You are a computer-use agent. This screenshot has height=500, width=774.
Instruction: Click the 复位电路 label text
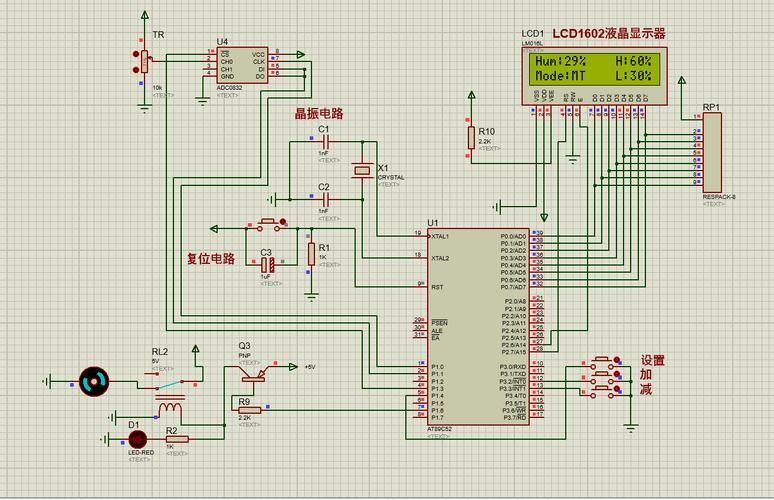(x=211, y=258)
